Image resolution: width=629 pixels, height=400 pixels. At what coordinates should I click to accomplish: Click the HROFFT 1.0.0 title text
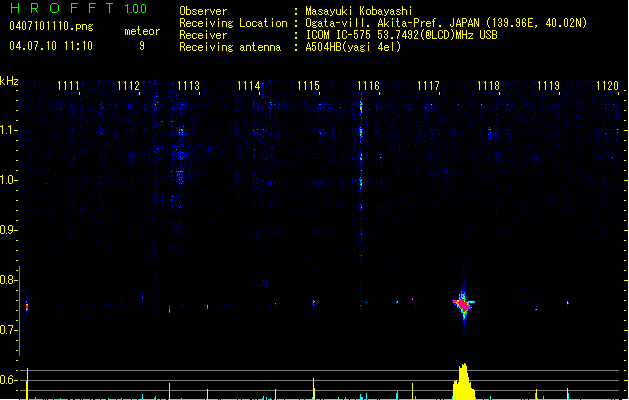pos(78,8)
